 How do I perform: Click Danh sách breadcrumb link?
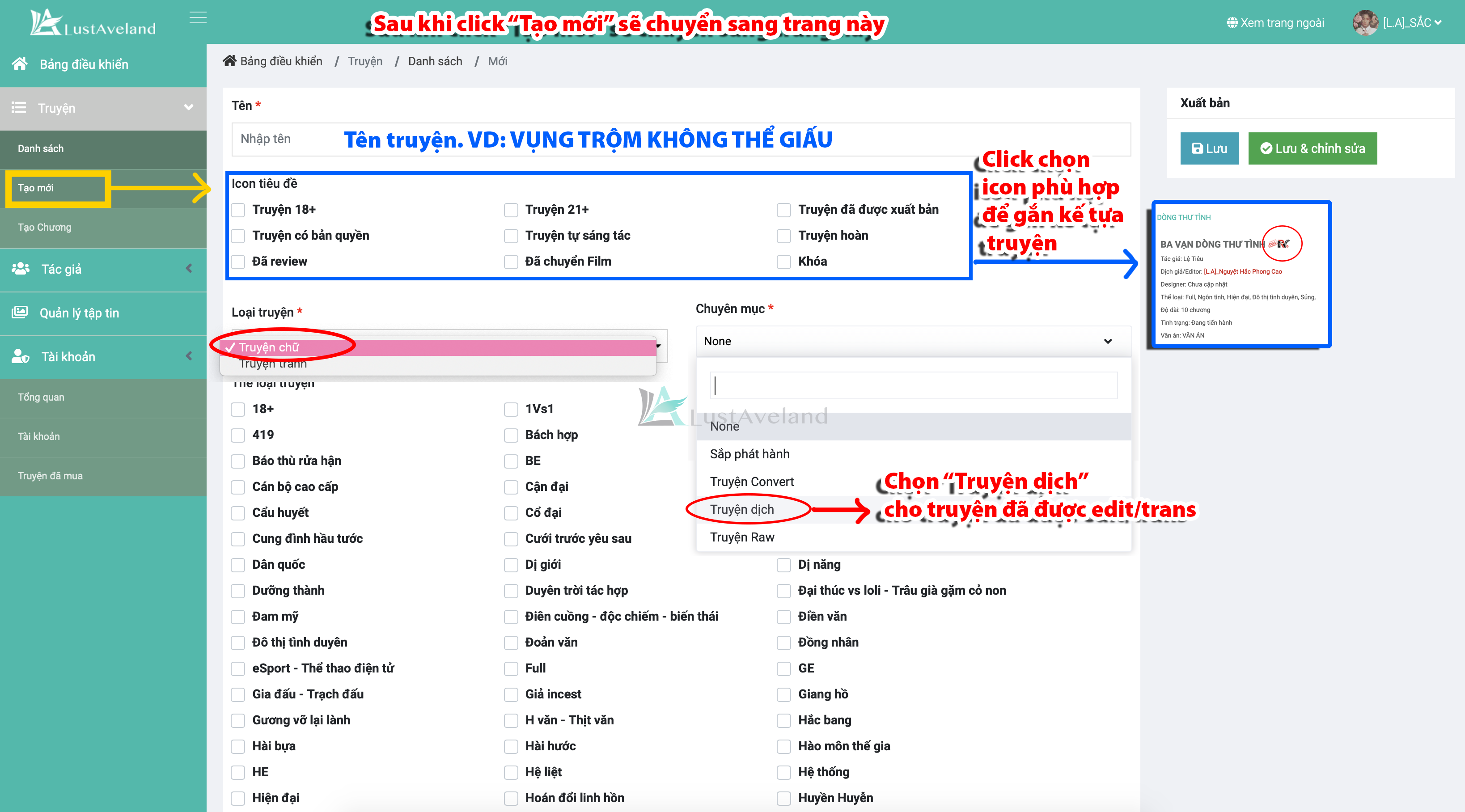pos(435,61)
